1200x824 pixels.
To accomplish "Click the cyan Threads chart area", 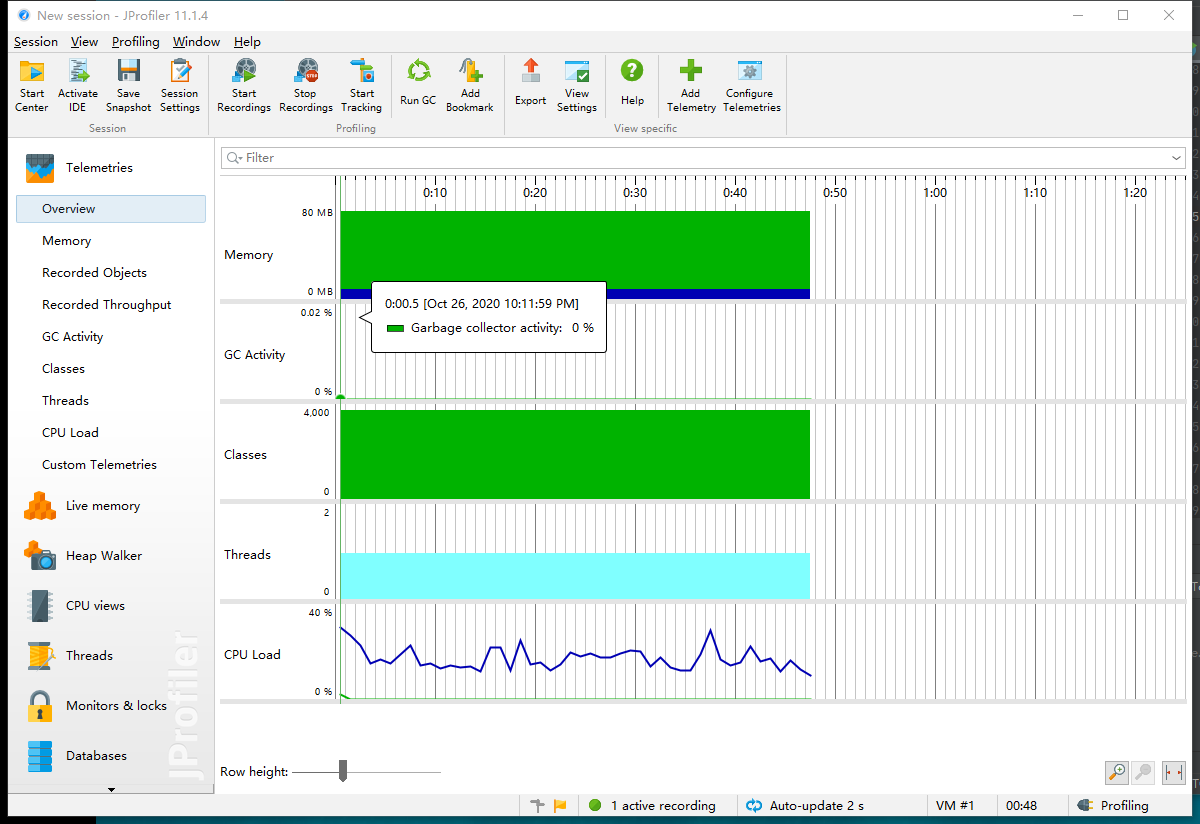I will click(x=574, y=576).
